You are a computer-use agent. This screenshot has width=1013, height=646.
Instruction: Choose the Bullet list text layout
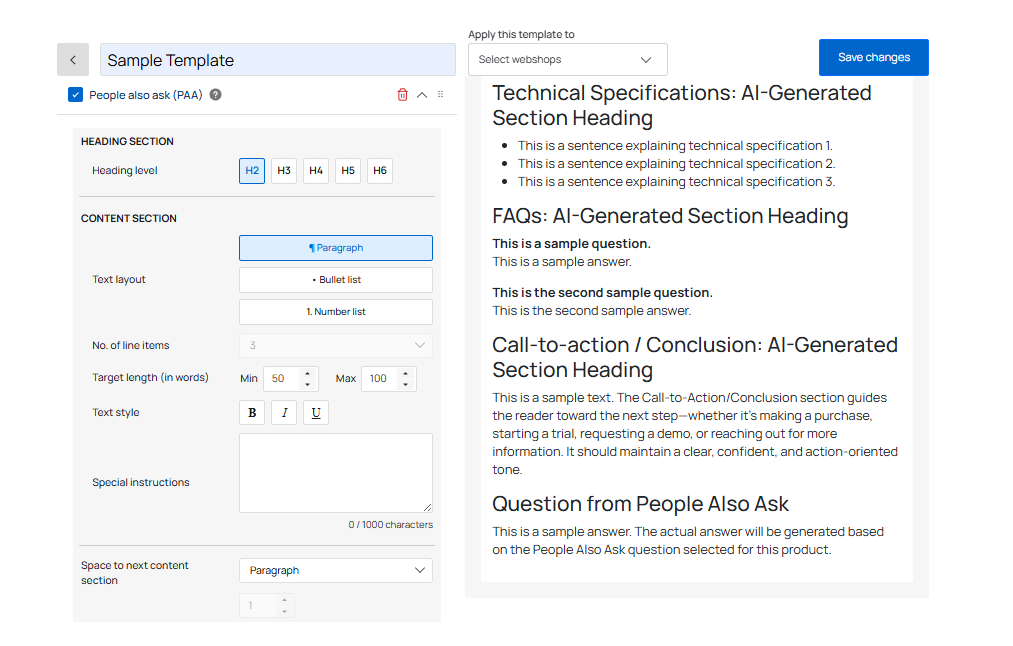(x=336, y=280)
